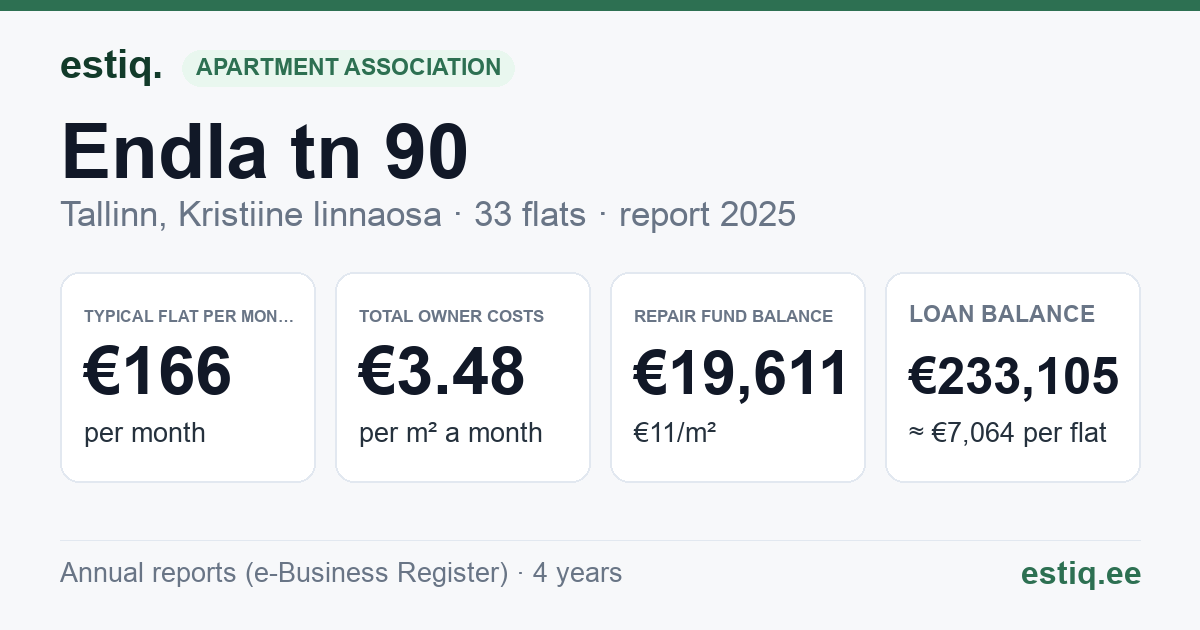The height and width of the screenshot is (630, 1200).
Task: Click the €11/m² caption
Action: click(675, 433)
